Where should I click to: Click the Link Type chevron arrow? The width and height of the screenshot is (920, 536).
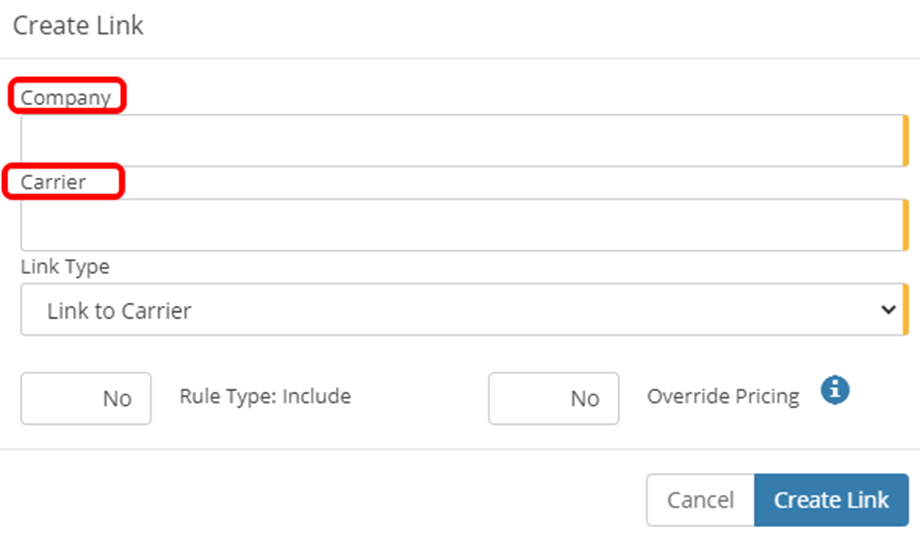pos(887,310)
